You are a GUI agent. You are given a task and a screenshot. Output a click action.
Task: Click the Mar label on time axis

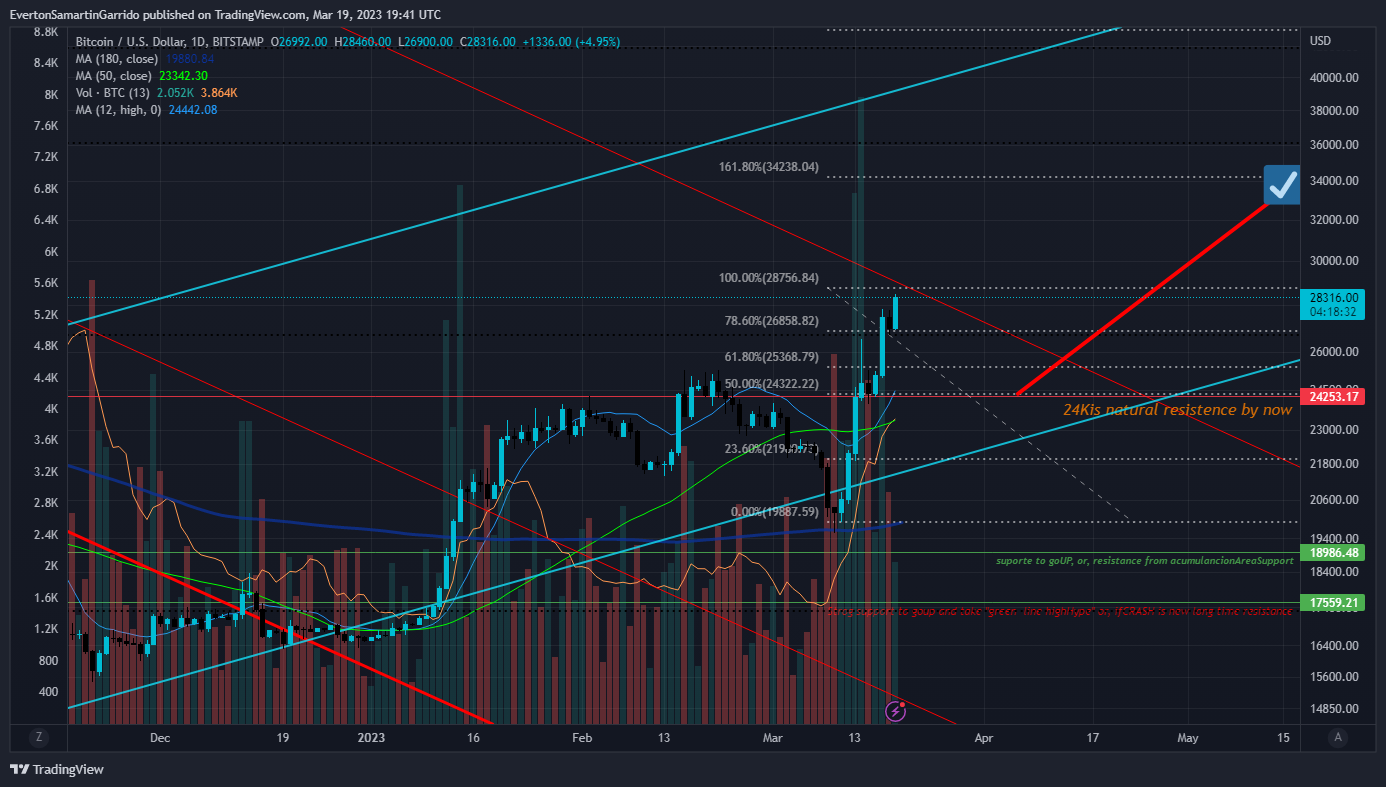tap(773, 738)
